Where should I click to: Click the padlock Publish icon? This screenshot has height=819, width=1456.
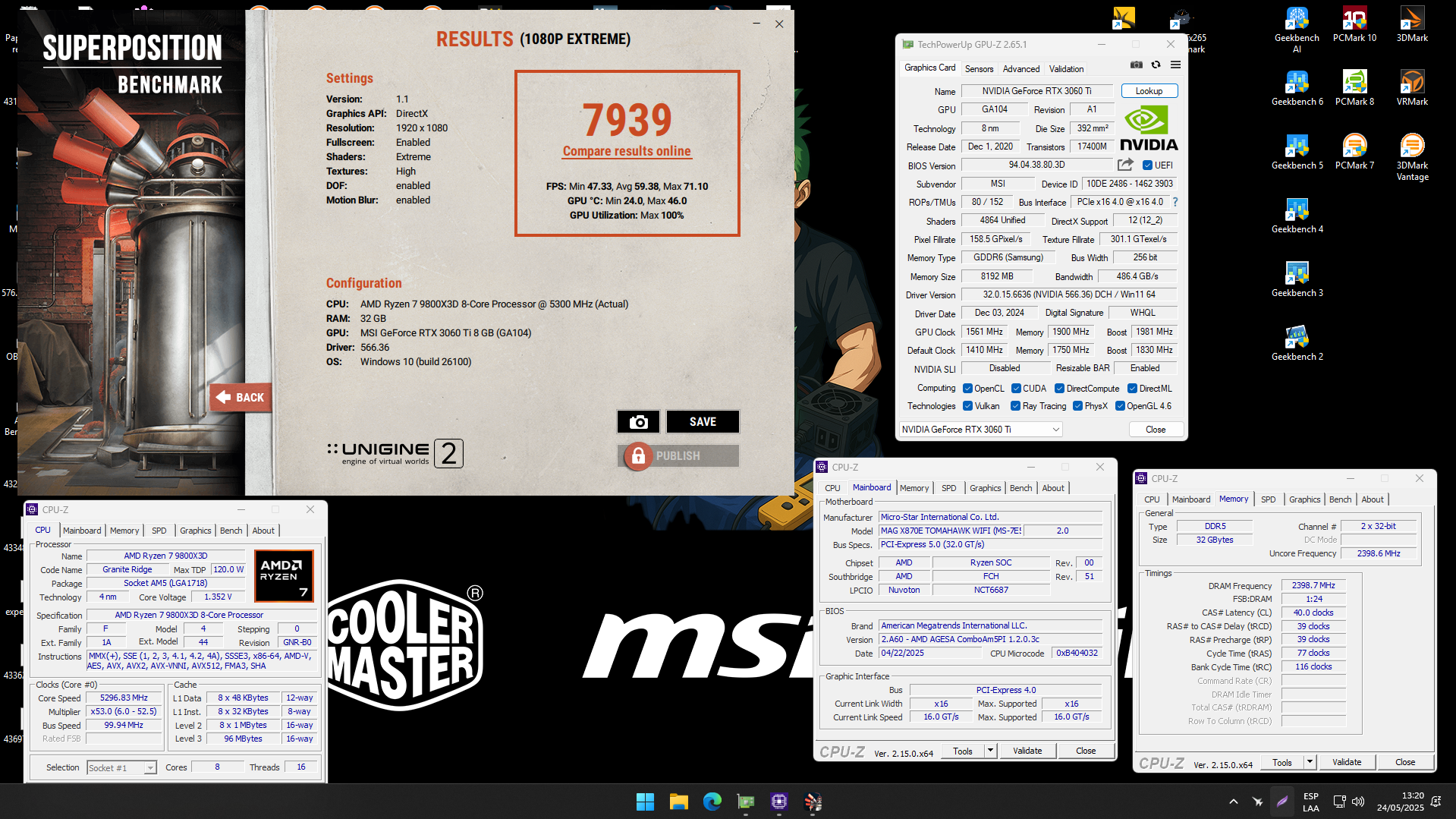[638, 455]
